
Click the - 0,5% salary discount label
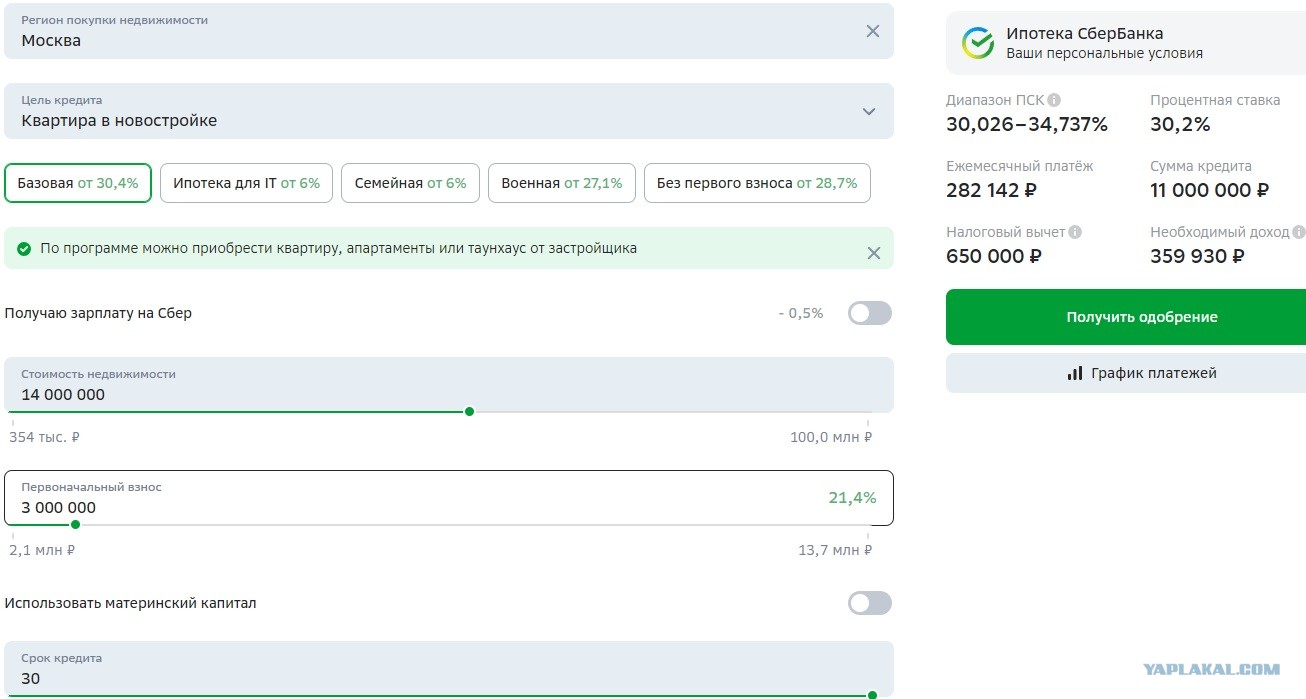pyautogui.click(x=801, y=313)
